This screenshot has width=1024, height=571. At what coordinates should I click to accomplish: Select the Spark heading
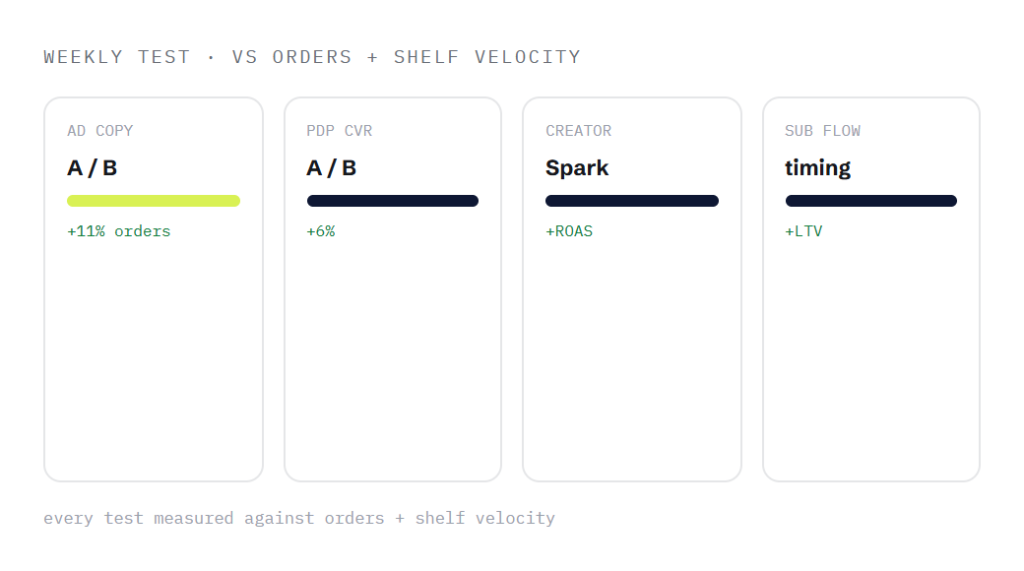pos(577,168)
